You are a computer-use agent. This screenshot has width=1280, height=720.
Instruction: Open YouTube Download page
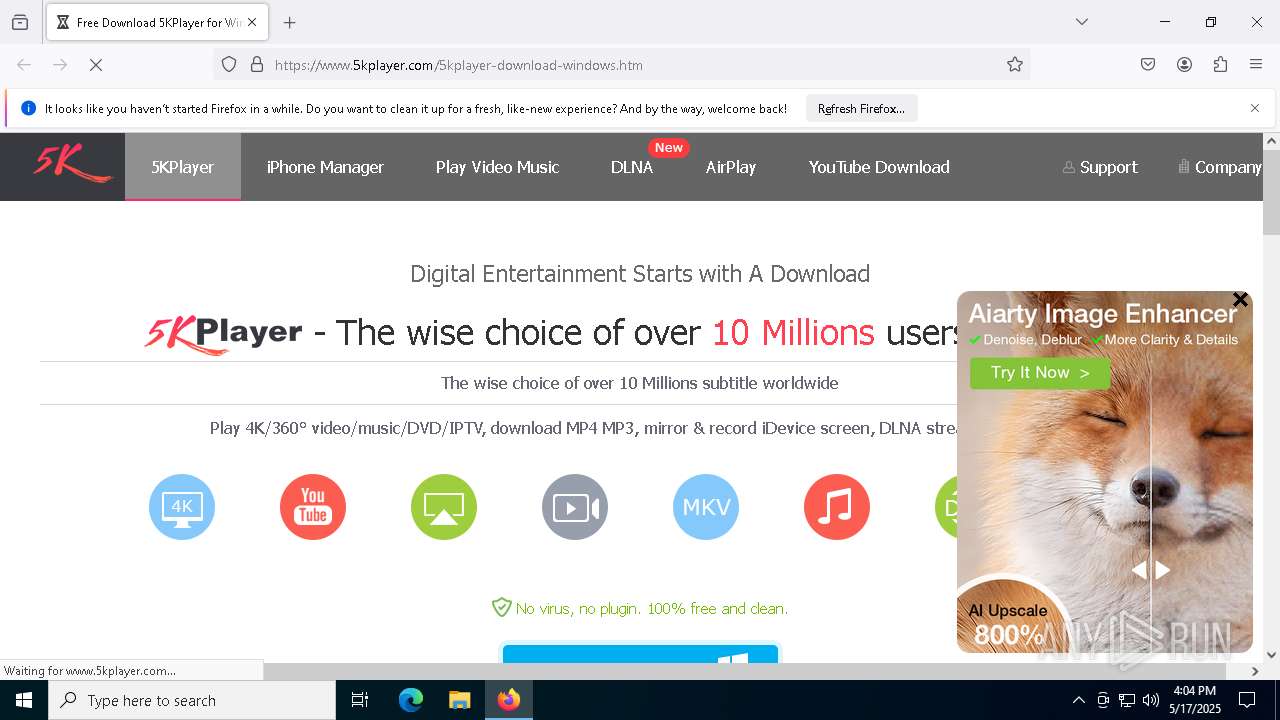(879, 167)
